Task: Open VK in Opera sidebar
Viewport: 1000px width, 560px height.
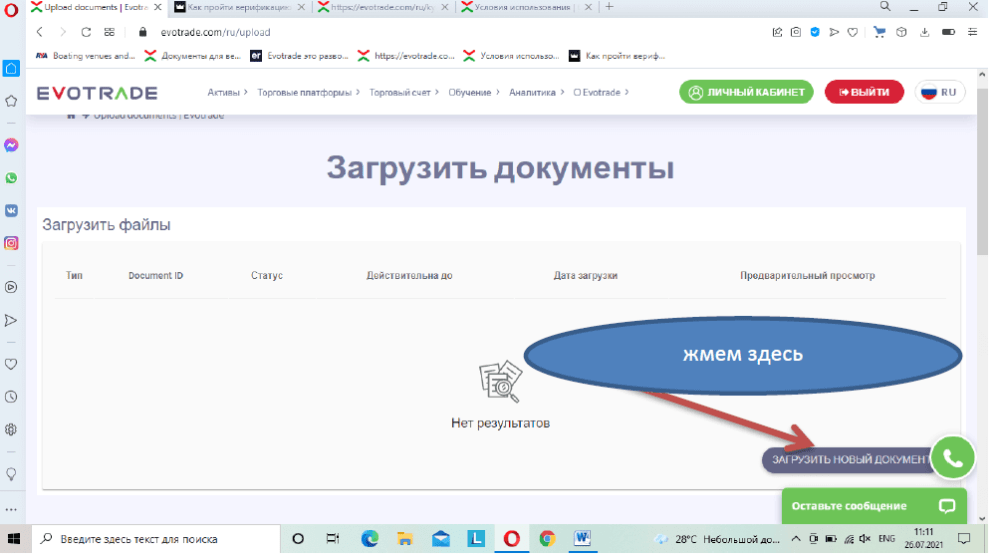Action: point(11,211)
